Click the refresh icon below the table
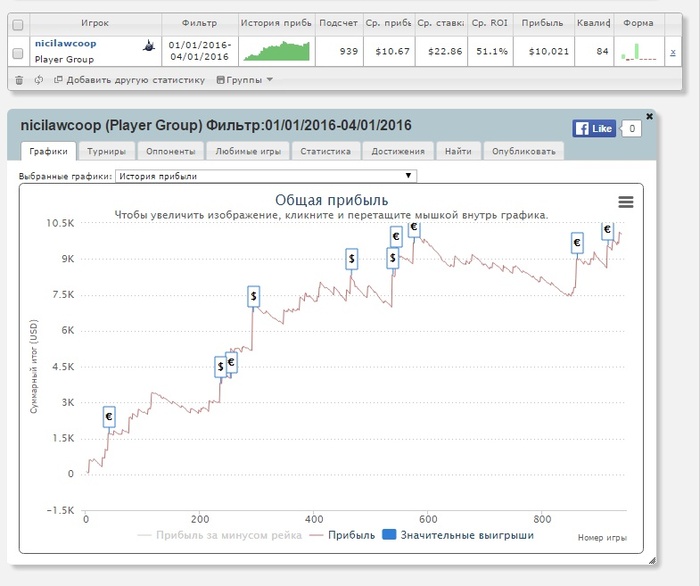Image resolution: width=700 pixels, height=586 pixels. pos(39,80)
